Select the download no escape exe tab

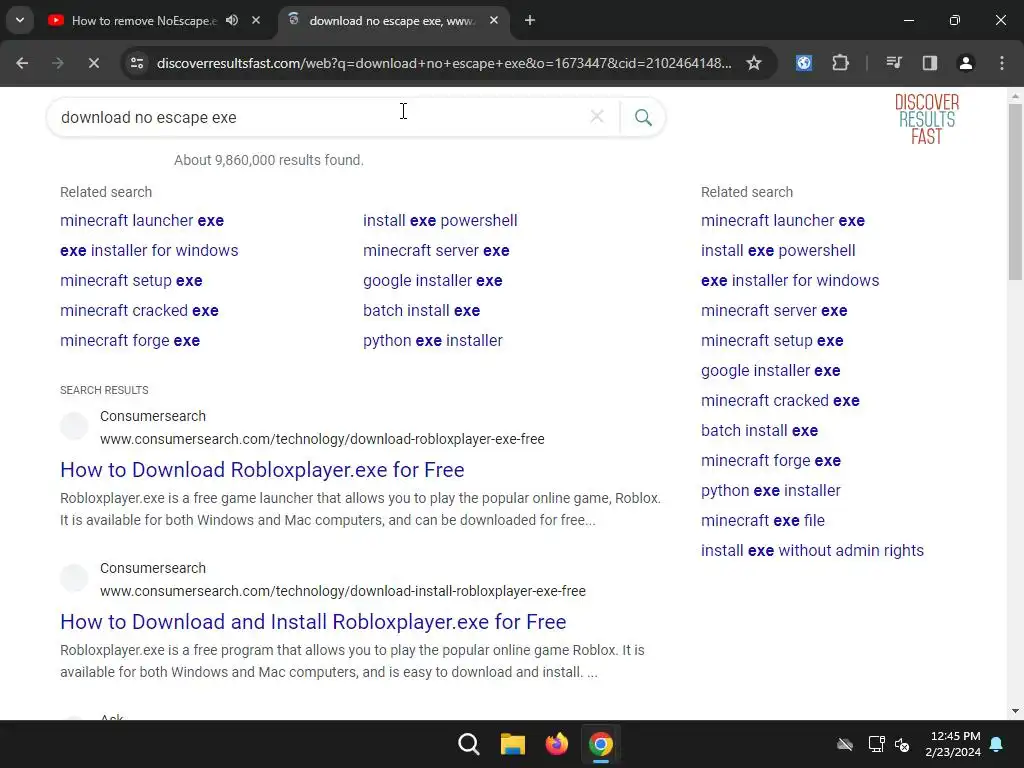click(391, 20)
